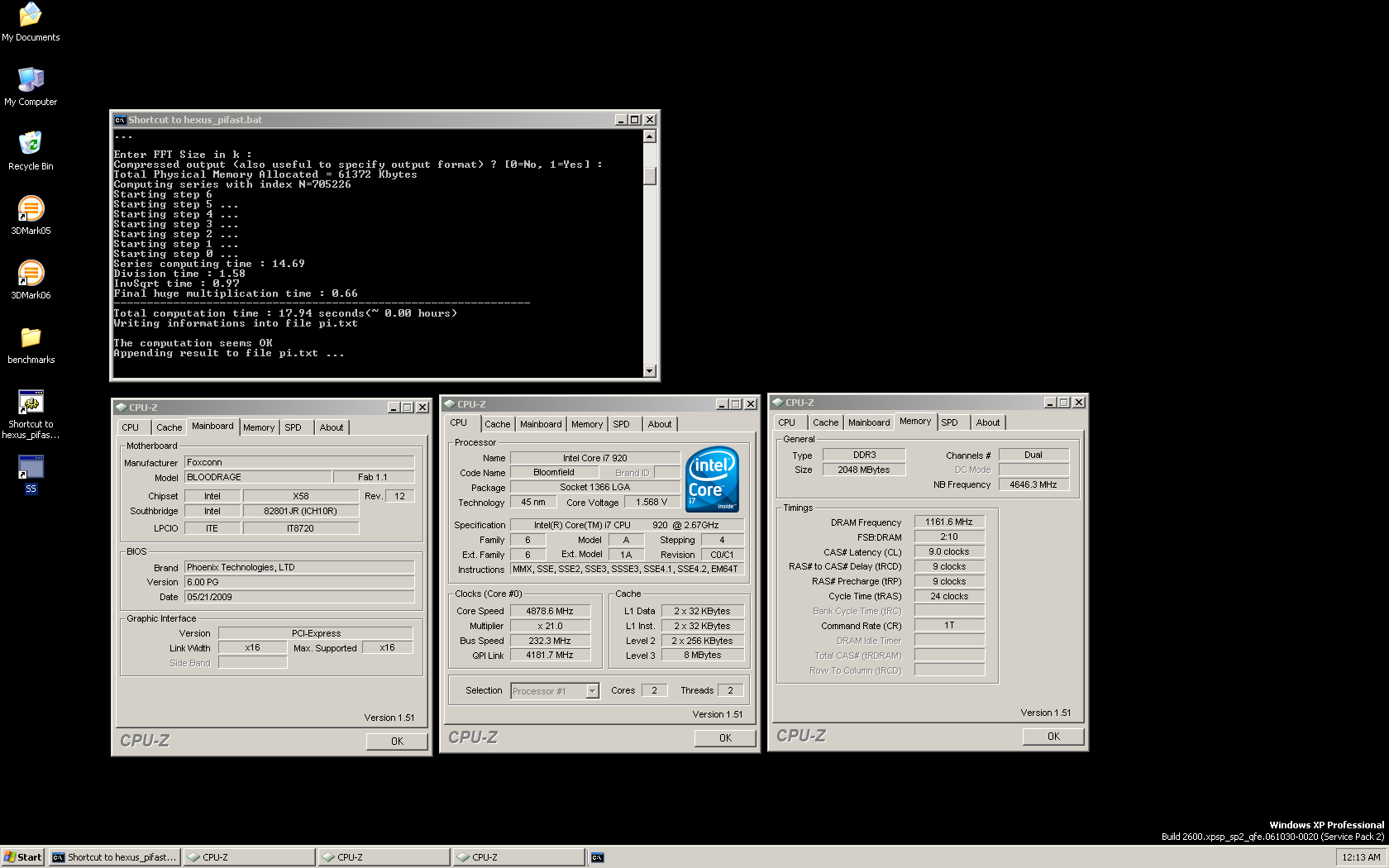The width and height of the screenshot is (1389, 868).
Task: Activate the hexus_pifast taskbar button
Action: click(x=114, y=857)
